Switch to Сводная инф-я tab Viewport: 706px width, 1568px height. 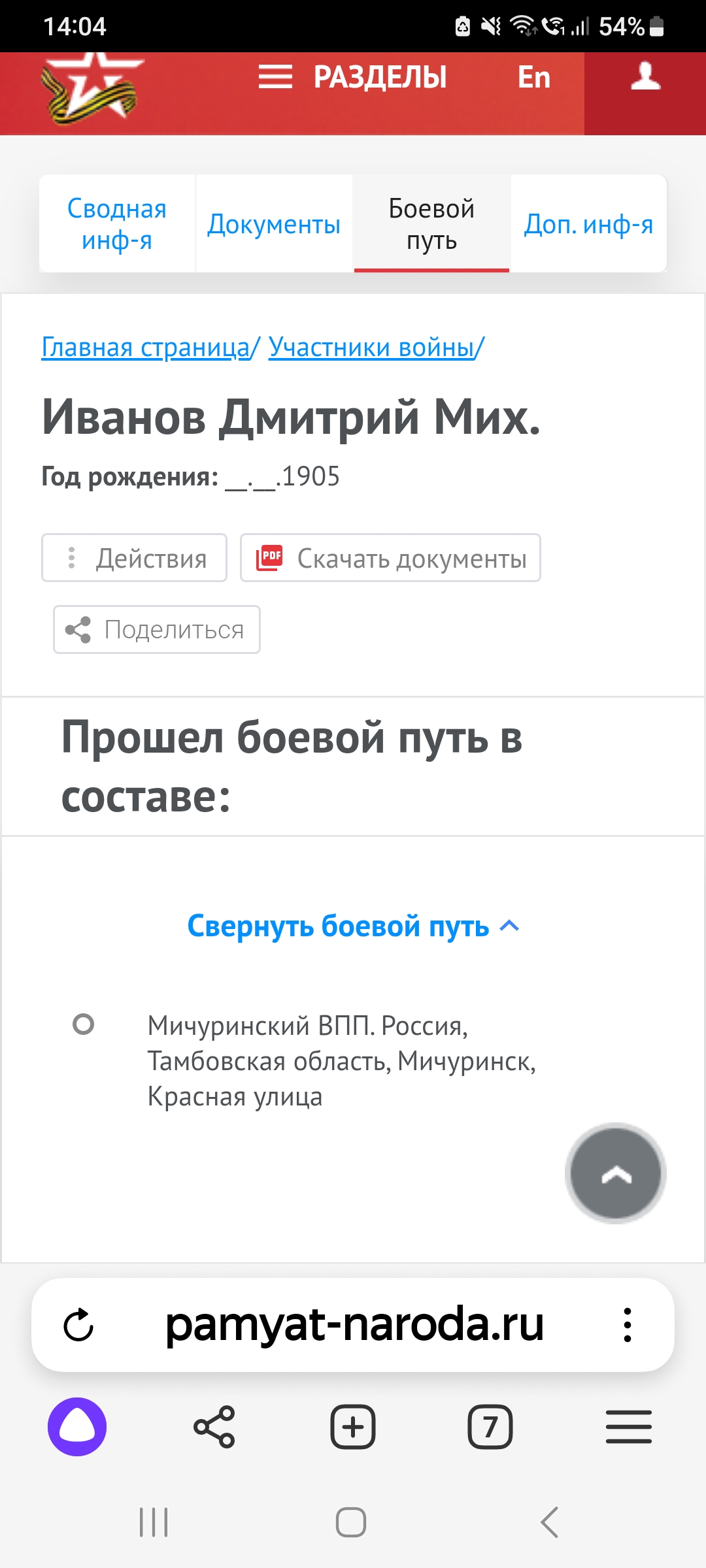click(117, 224)
